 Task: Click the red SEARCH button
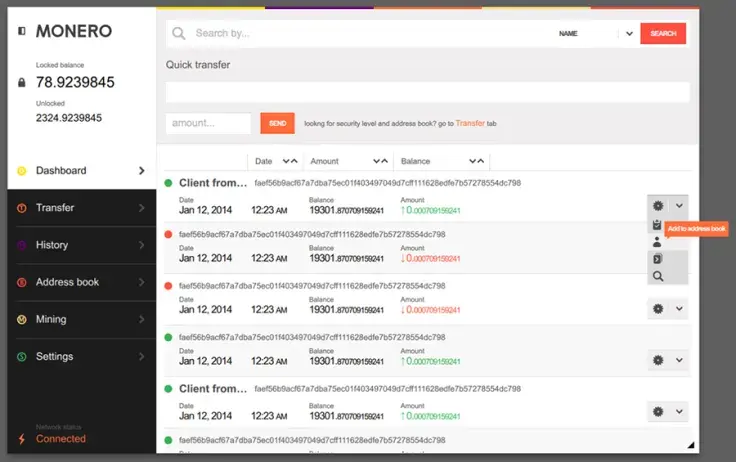[x=663, y=33]
